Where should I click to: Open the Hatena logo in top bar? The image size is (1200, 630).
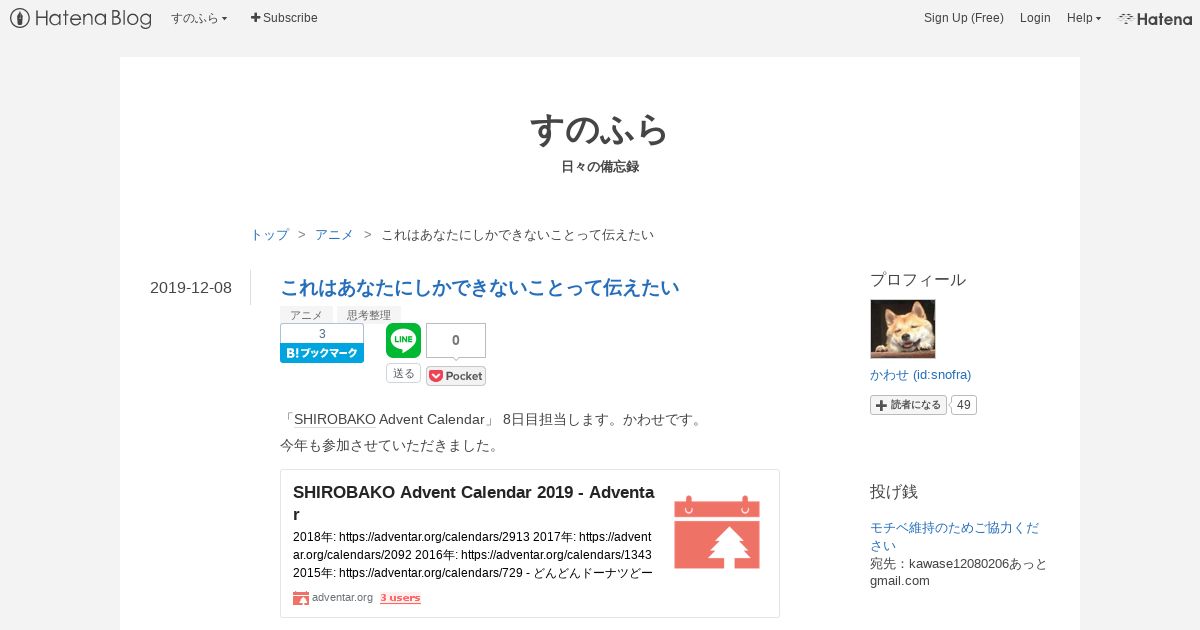tap(1155, 18)
